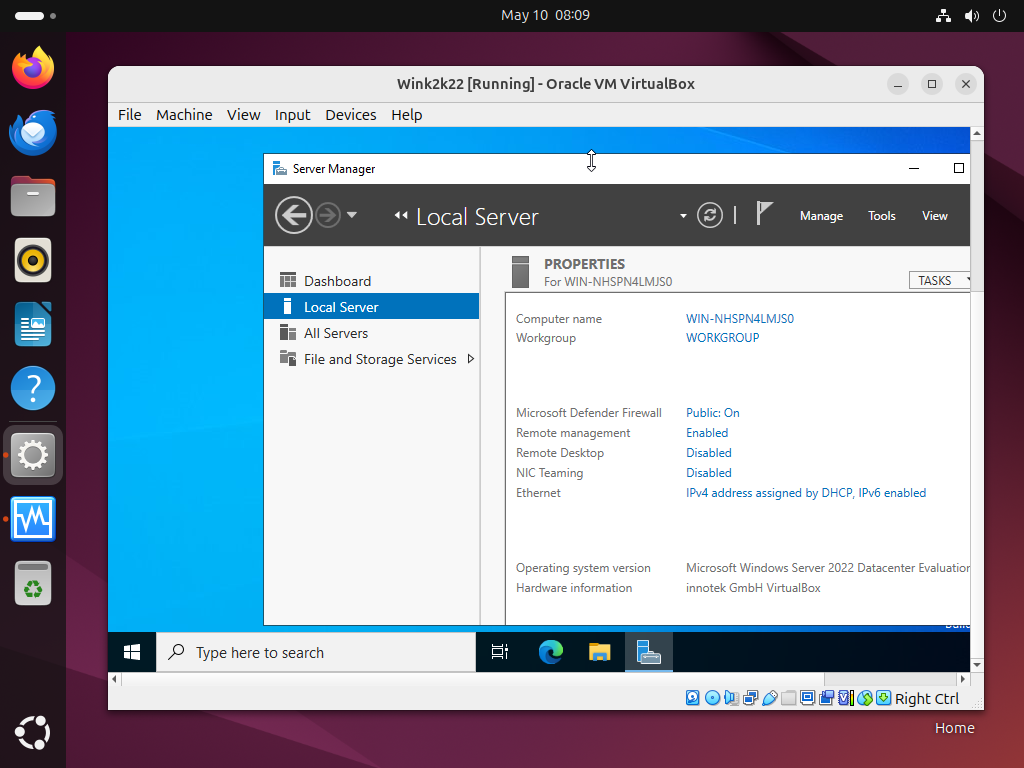Open VirtualBox Help menu
This screenshot has height=768, width=1024.
point(407,115)
